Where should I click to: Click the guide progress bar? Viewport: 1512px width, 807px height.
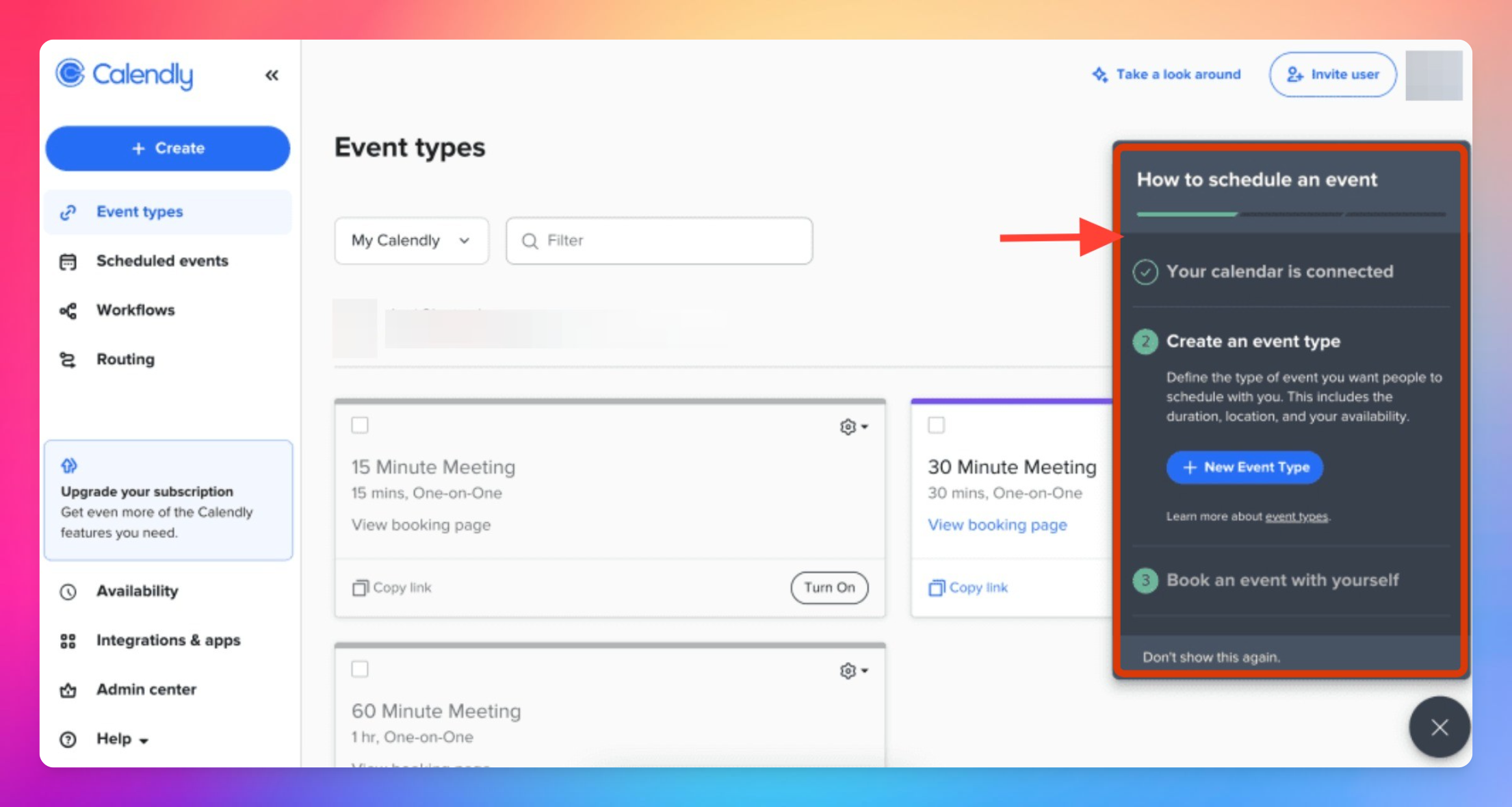(1290, 214)
